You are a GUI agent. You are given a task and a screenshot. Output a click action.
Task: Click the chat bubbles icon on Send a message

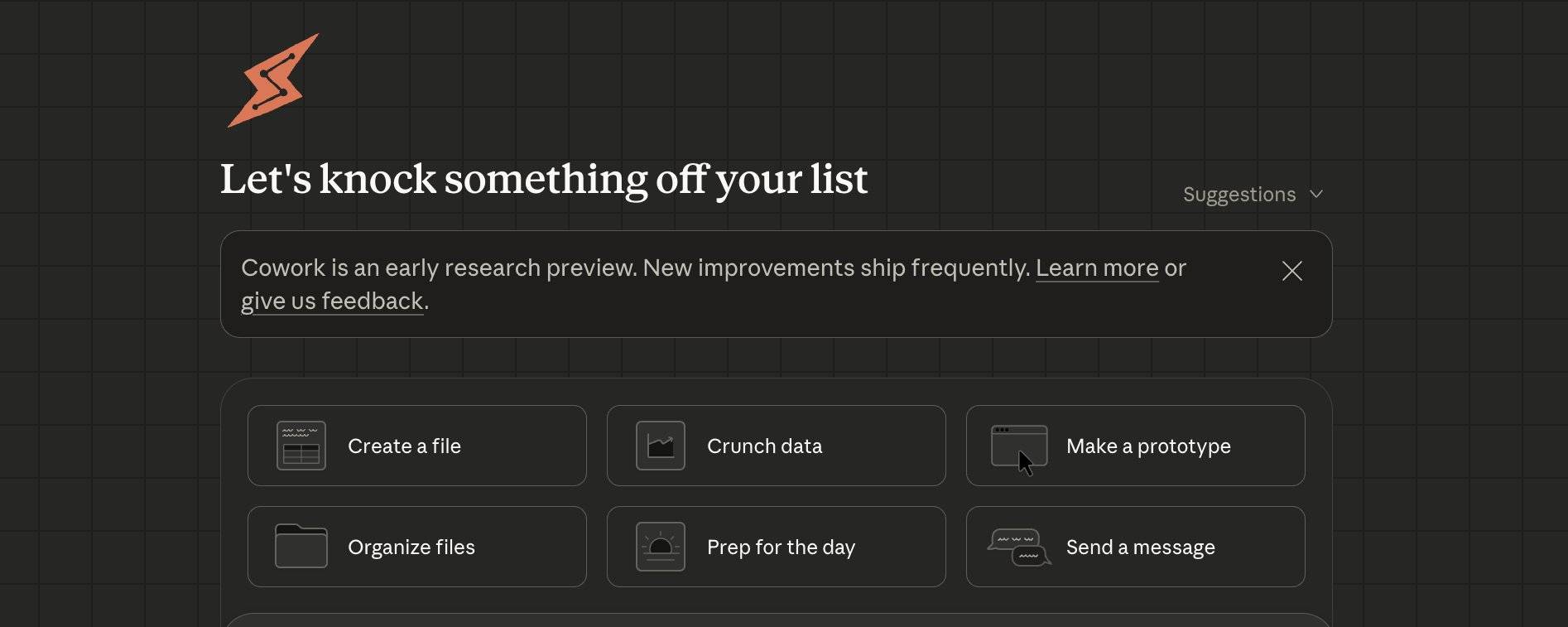1019,547
